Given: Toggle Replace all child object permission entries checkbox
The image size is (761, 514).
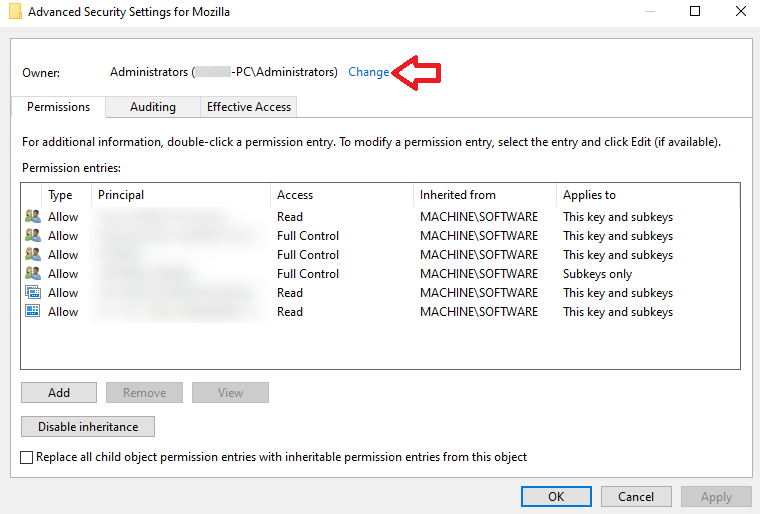Looking at the screenshot, I should (27, 457).
